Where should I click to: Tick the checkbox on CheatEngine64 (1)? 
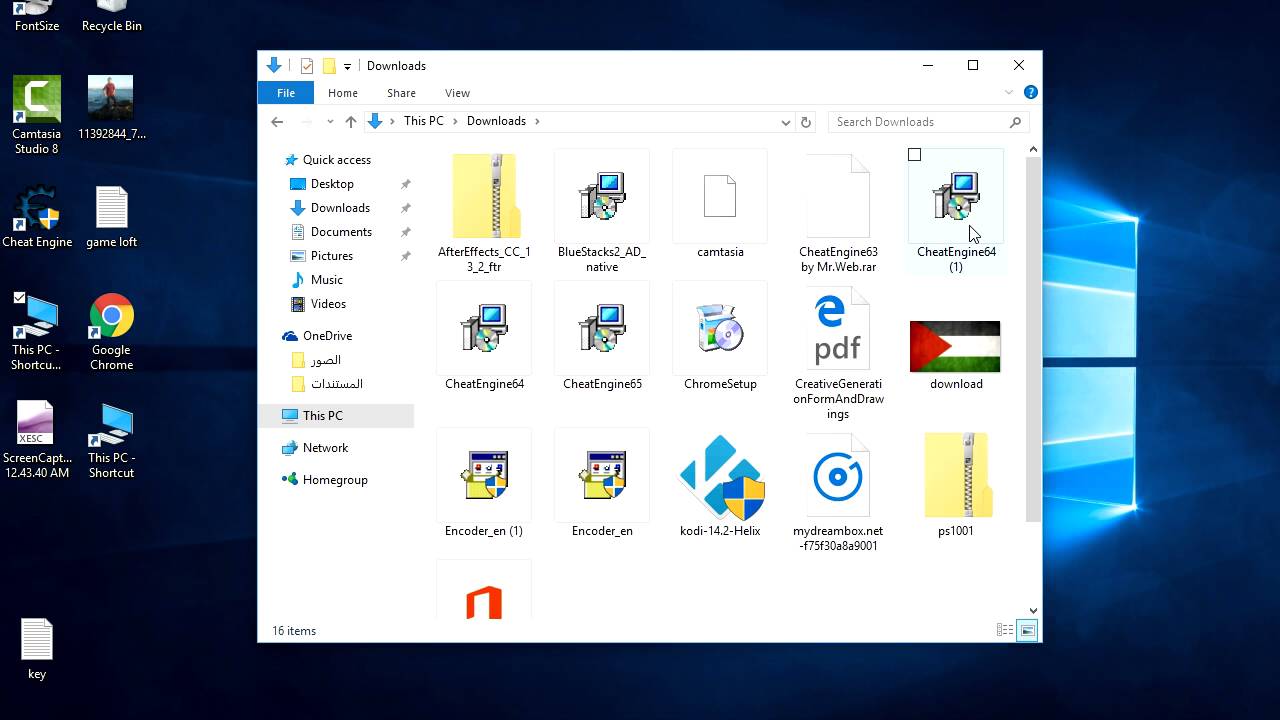coord(914,155)
